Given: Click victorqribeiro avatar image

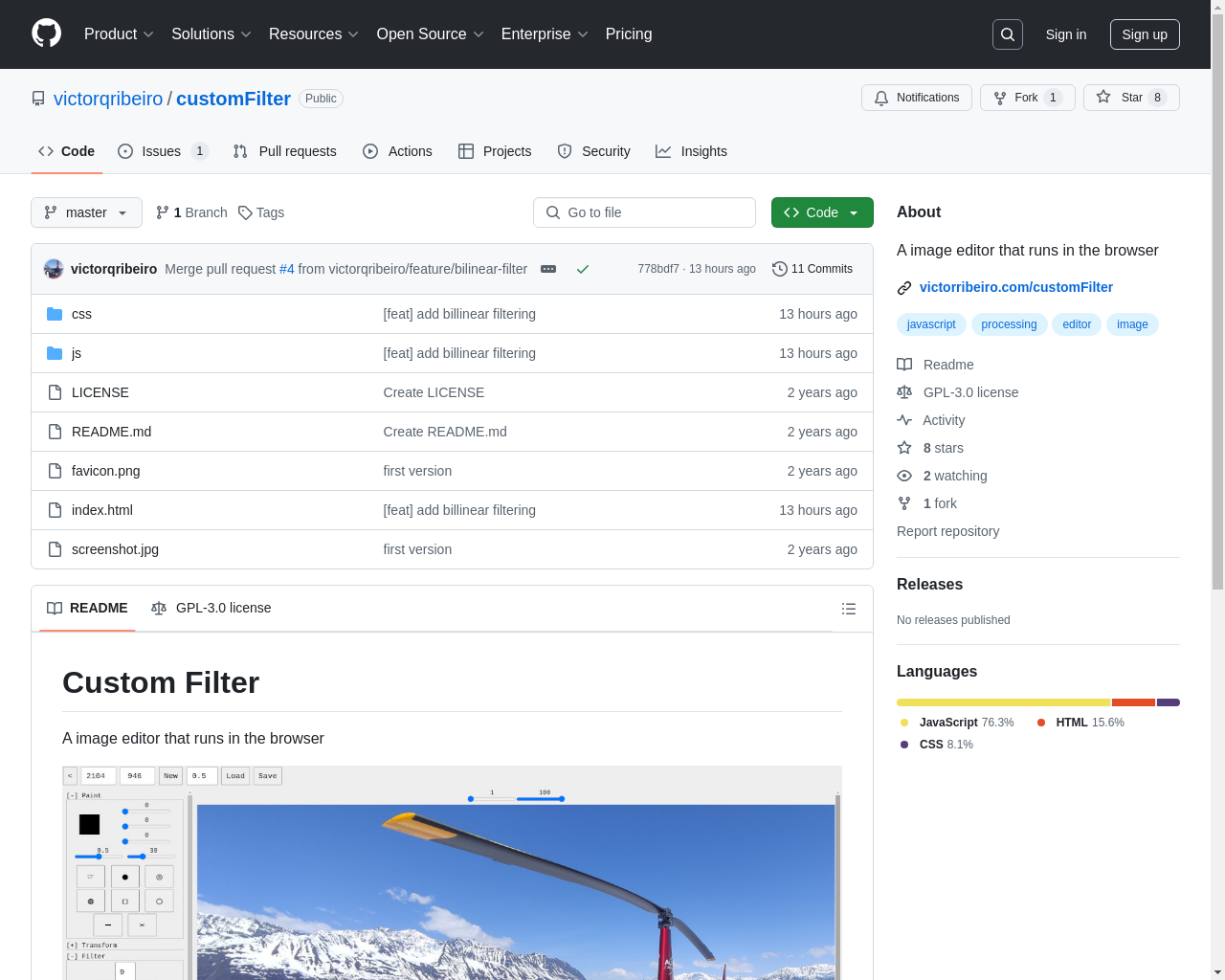Looking at the screenshot, I should pos(54,269).
